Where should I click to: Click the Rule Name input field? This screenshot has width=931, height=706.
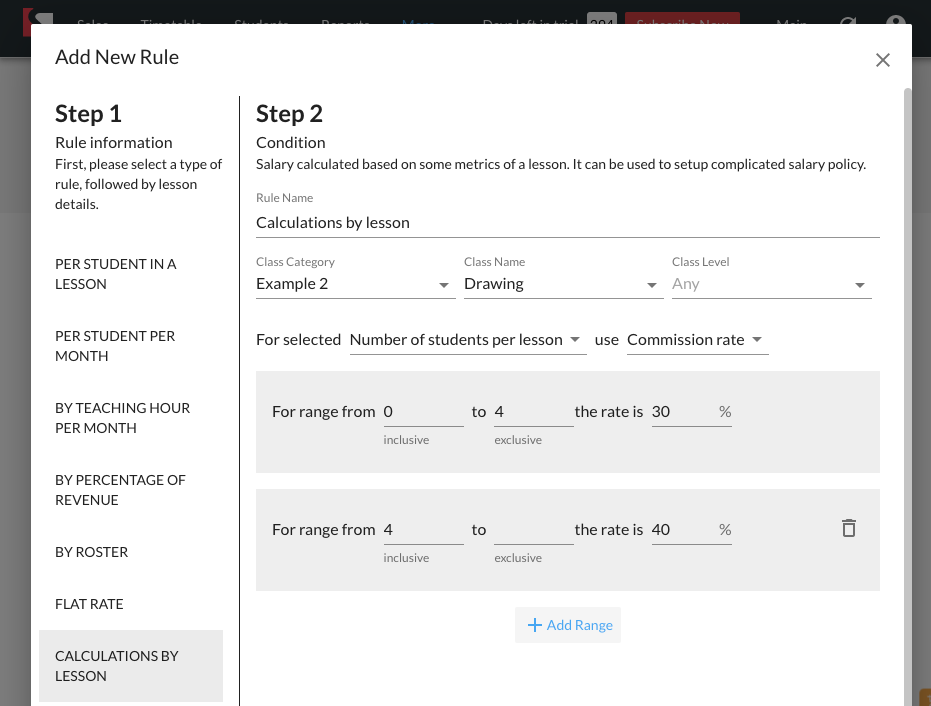click(x=568, y=223)
